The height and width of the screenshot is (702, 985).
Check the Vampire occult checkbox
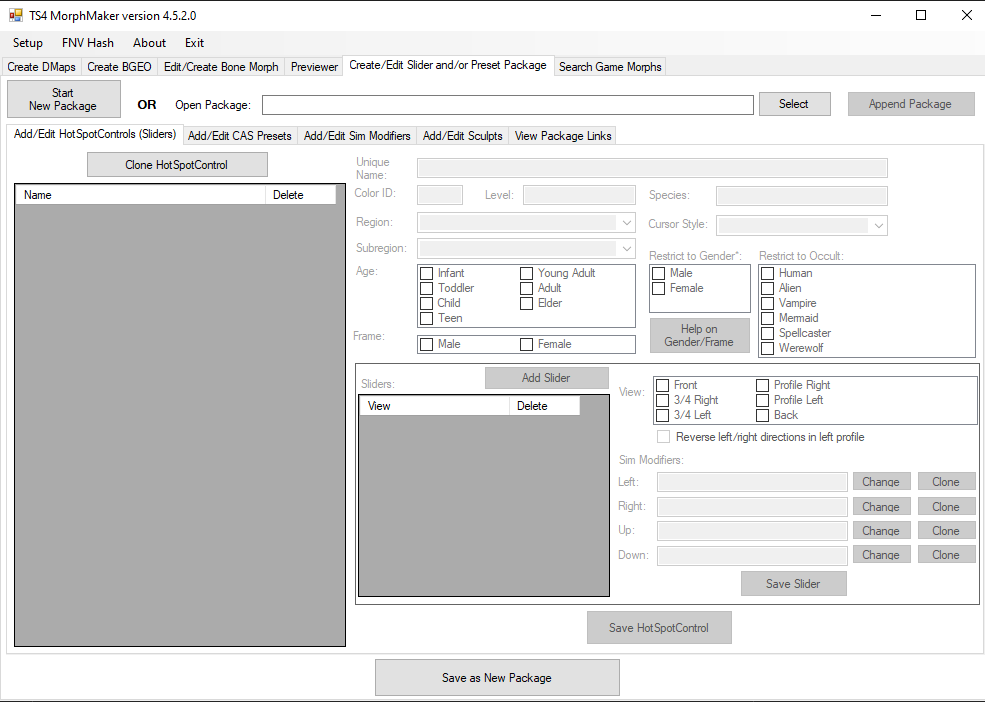(768, 303)
